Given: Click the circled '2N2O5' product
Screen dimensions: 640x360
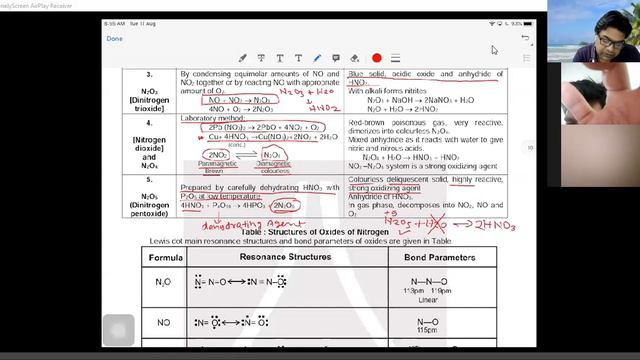Looking at the screenshot, I should (285, 205).
